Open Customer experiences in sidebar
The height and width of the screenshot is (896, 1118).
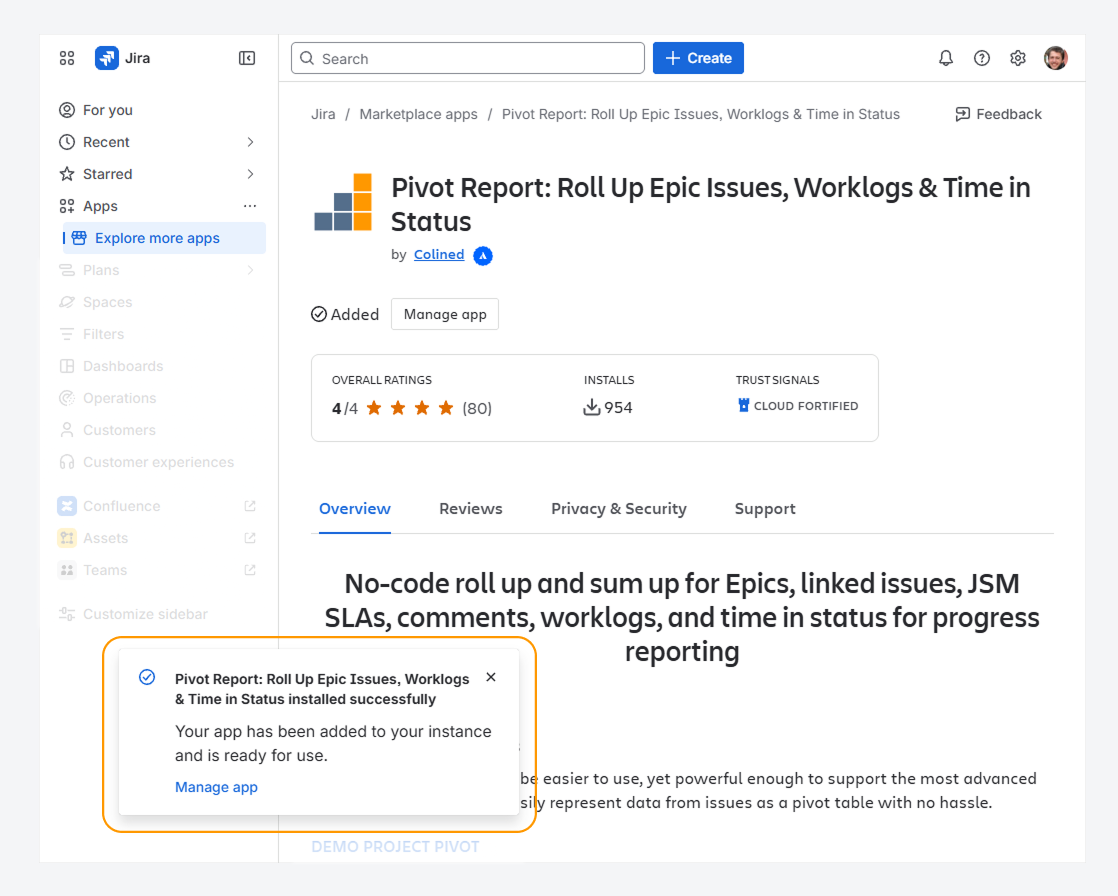coord(158,463)
